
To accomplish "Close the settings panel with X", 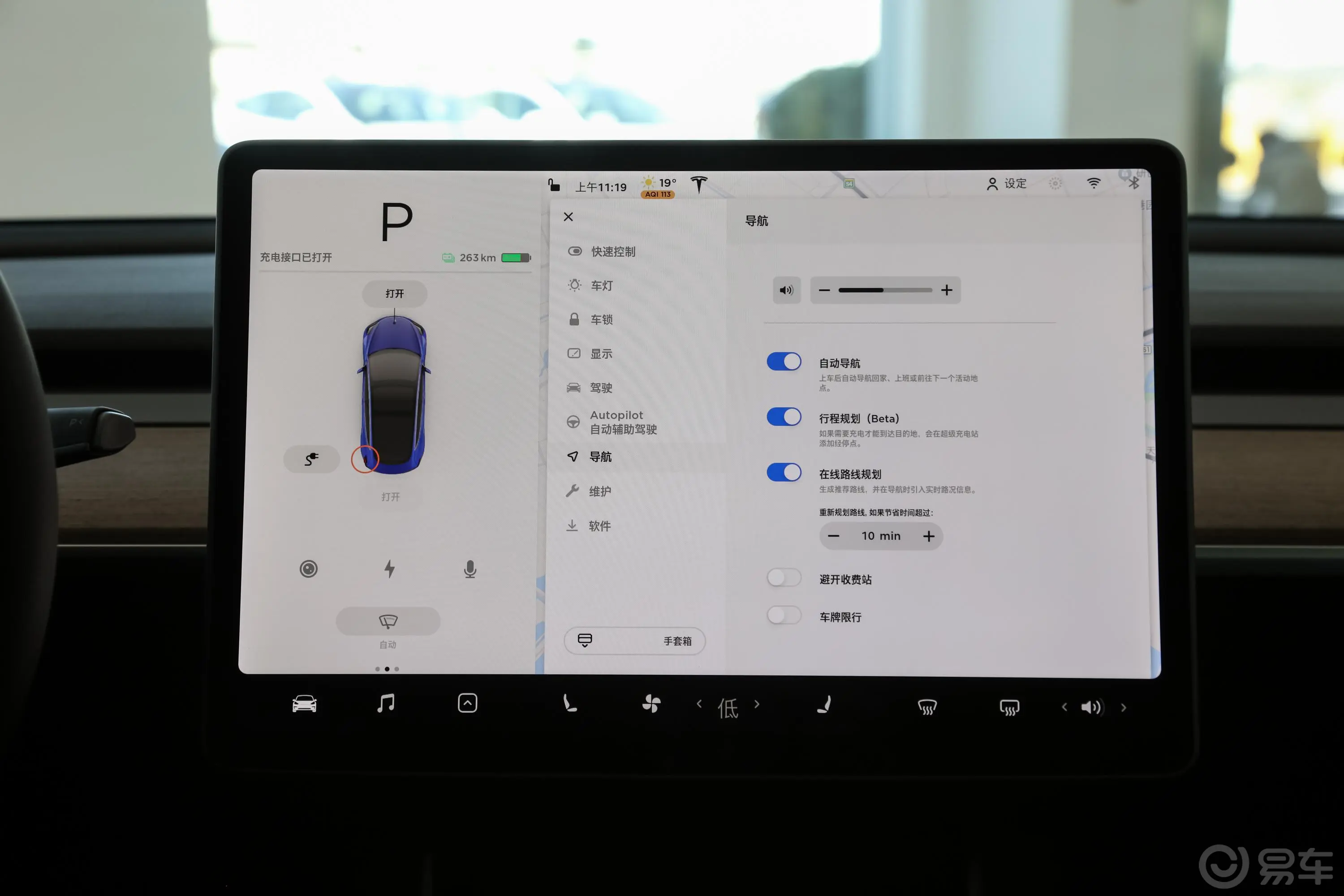I will coord(569,215).
